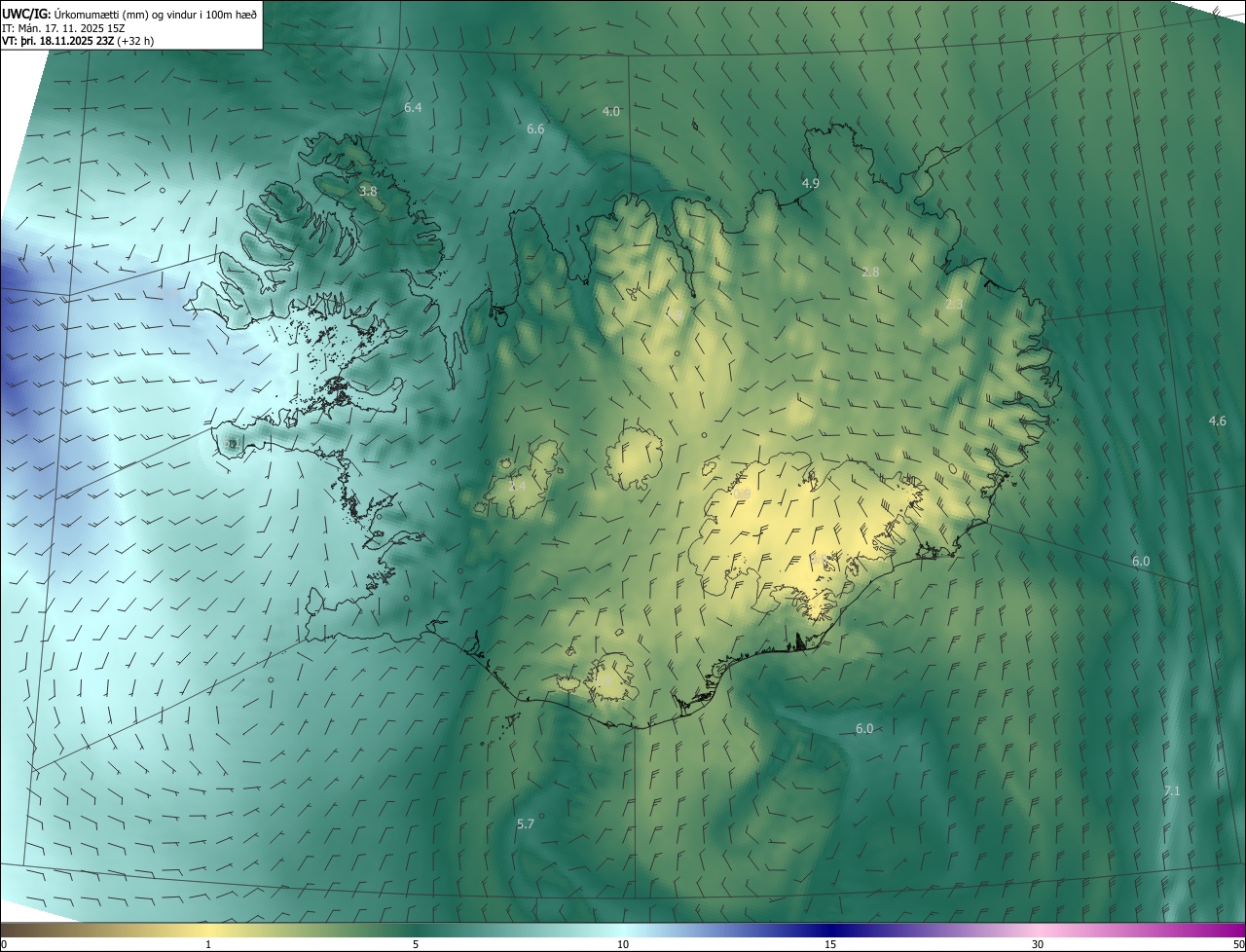Click the 2.4 value on the glacier

click(x=517, y=486)
